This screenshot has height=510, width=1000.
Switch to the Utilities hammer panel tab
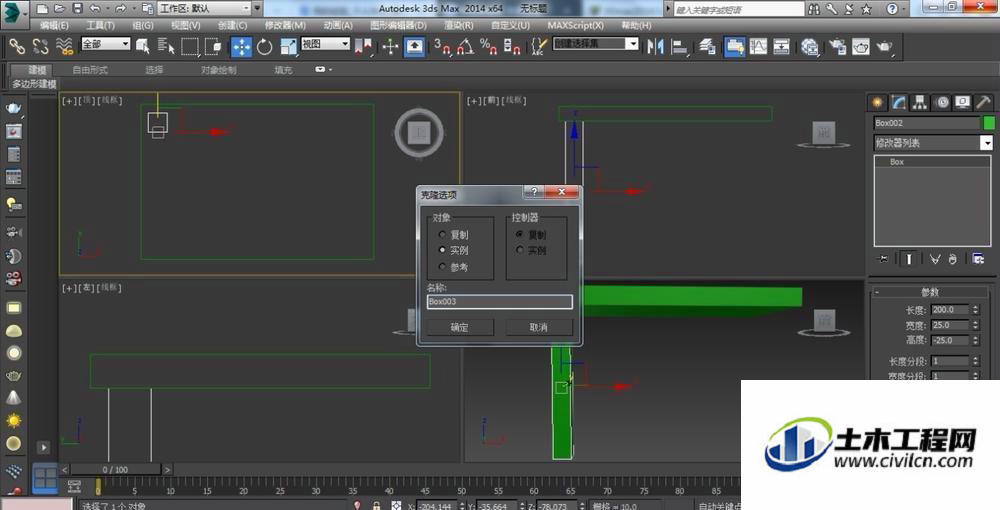(x=983, y=102)
